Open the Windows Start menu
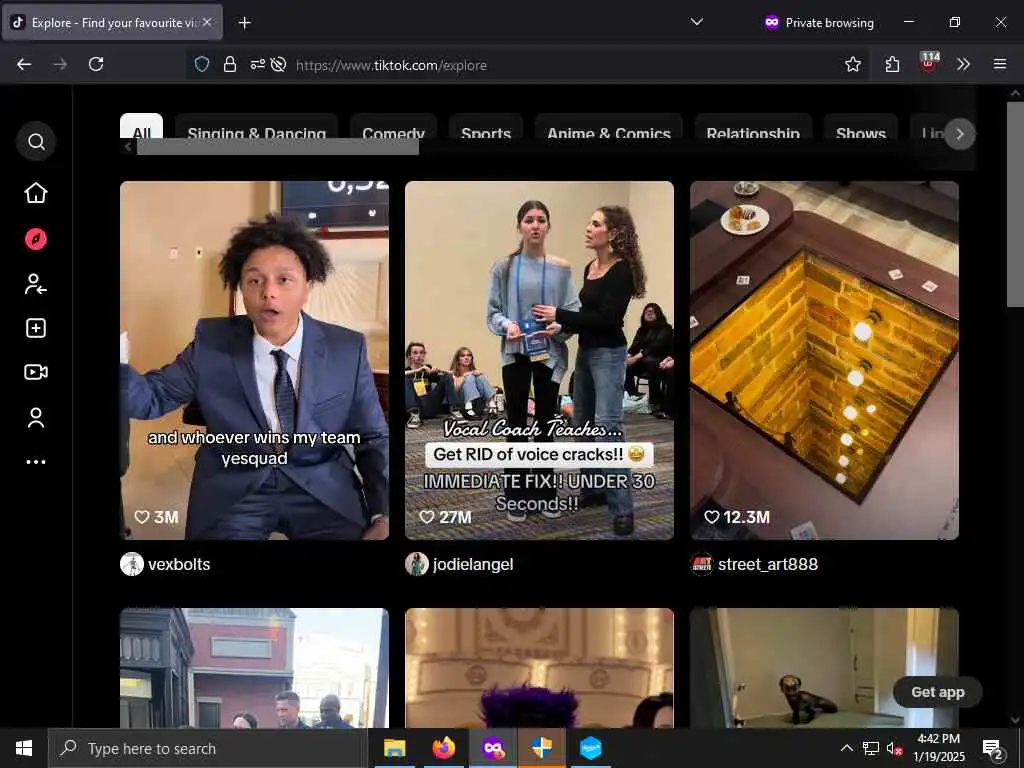 pos(24,748)
